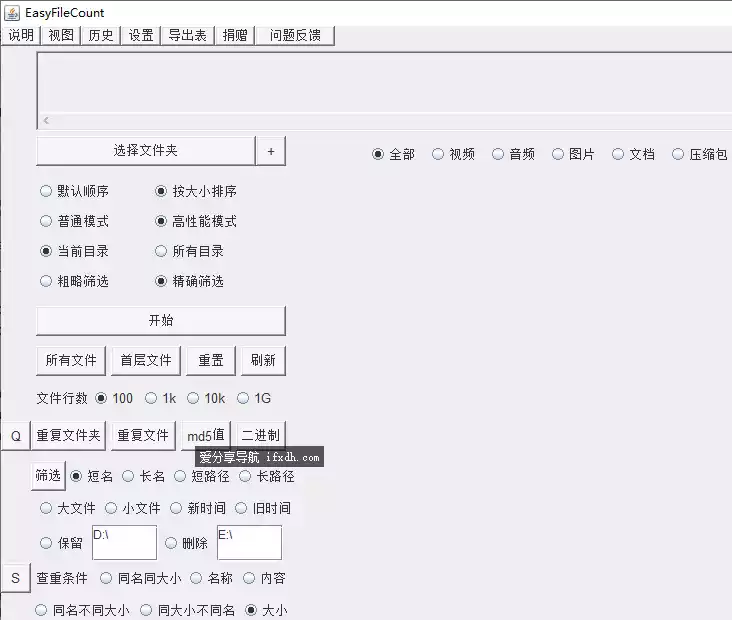732x620 pixels.
Task: Choose 高性能模式 radio option
Action: pos(196,221)
